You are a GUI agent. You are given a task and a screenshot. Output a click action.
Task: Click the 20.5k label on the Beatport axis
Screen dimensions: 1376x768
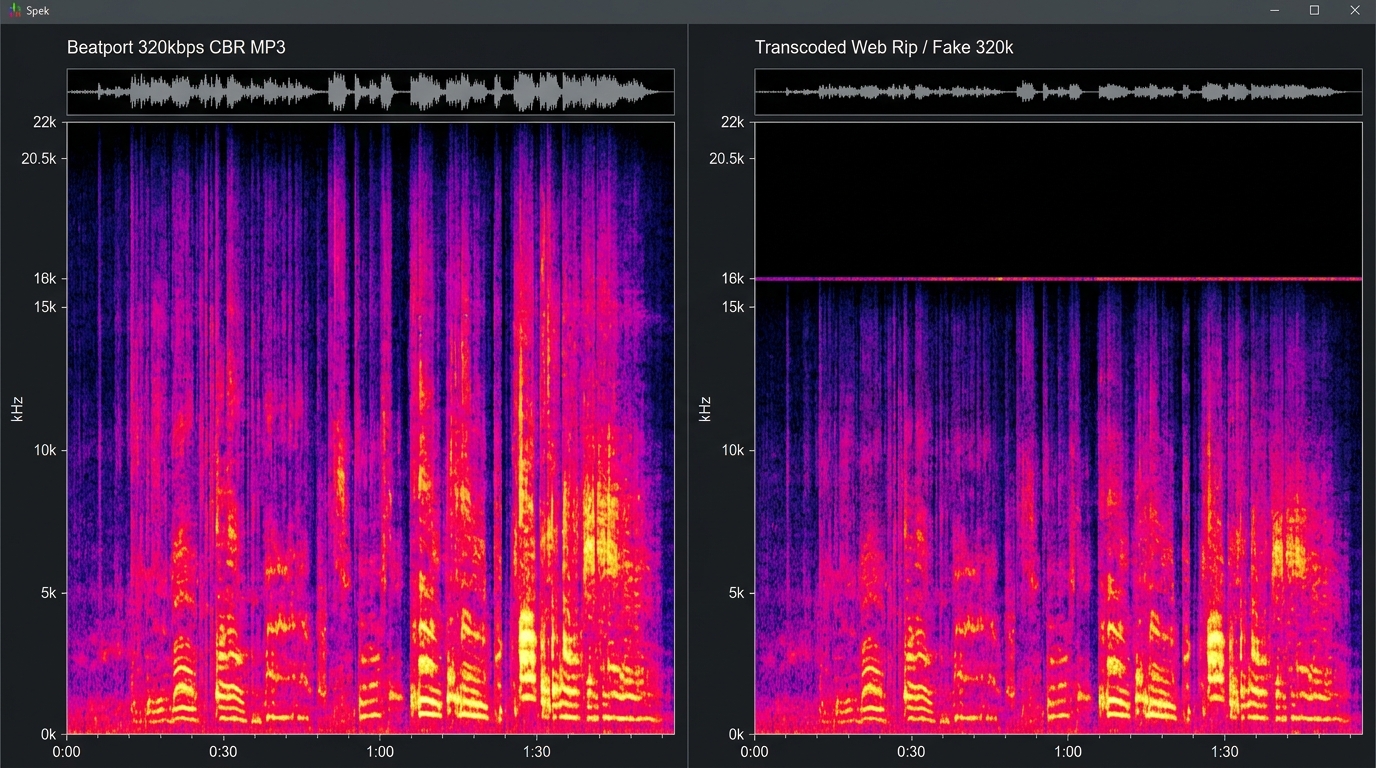click(40, 159)
